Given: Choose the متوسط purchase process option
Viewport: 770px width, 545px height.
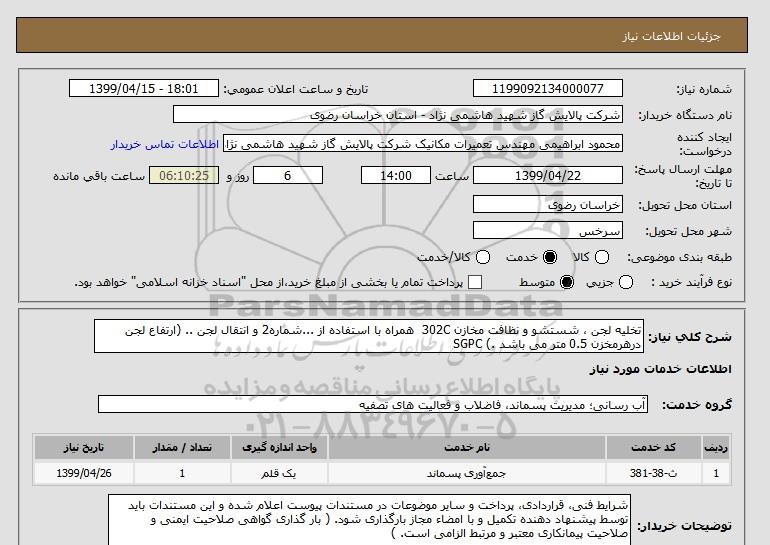Looking at the screenshot, I should pyautogui.click(x=567, y=282).
